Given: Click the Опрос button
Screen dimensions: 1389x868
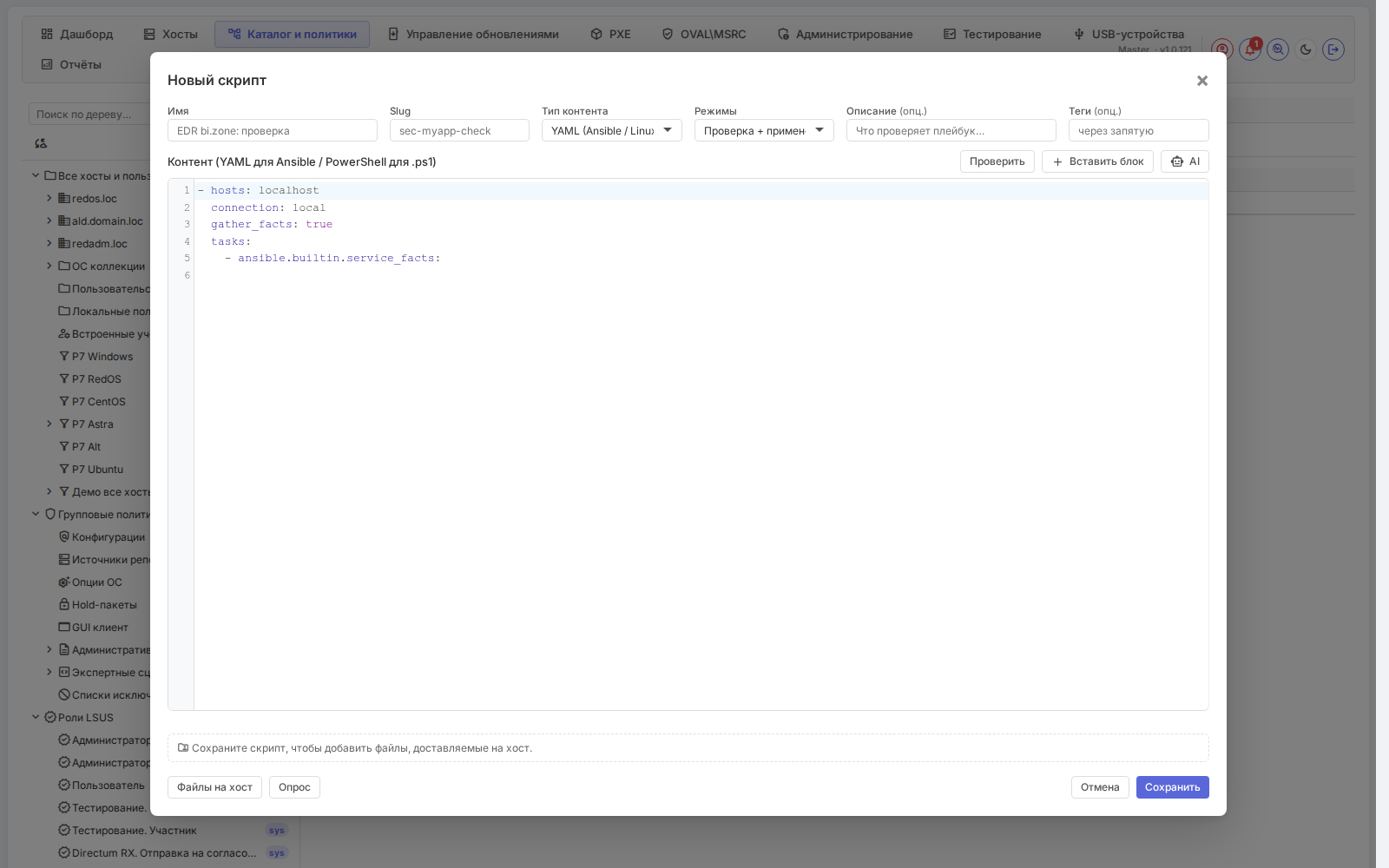Looking at the screenshot, I should [x=294, y=787].
